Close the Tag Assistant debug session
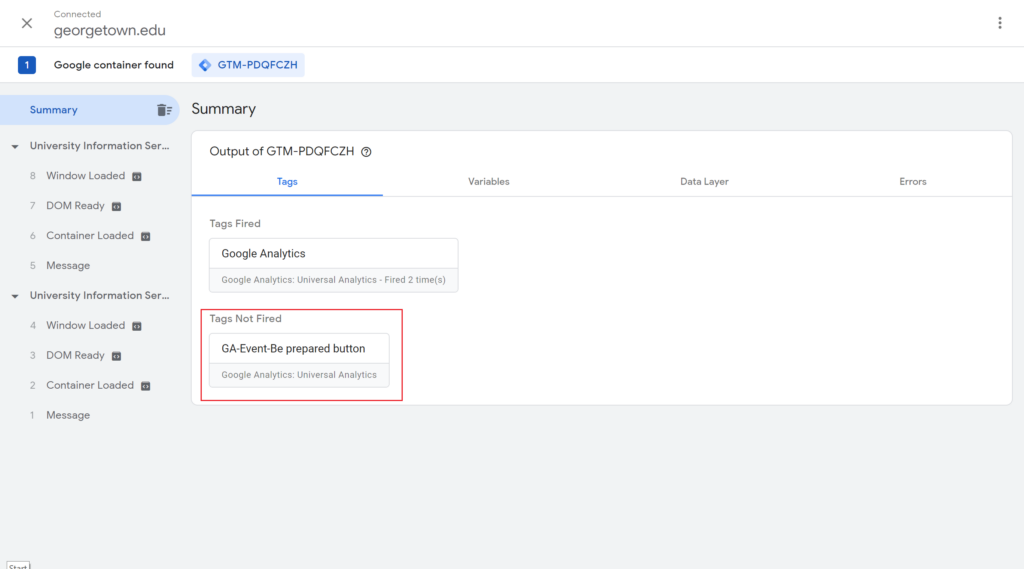 click(27, 24)
